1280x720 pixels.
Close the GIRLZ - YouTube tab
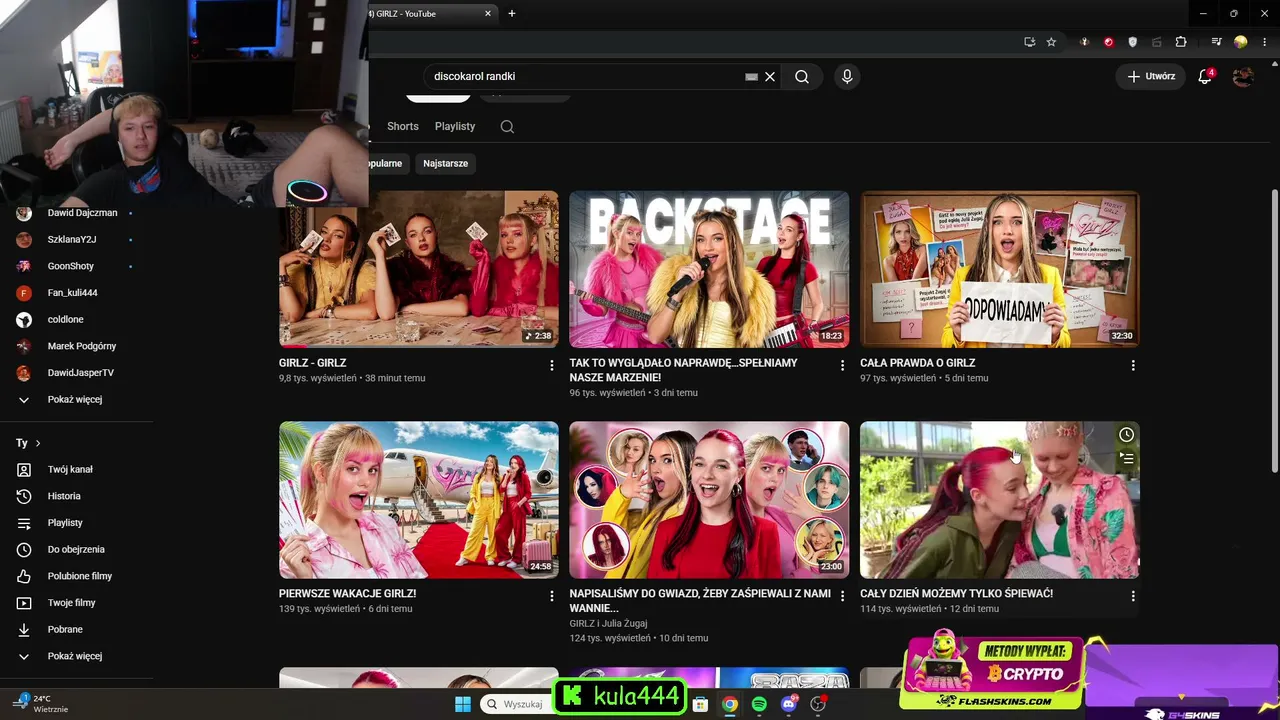pos(488,14)
